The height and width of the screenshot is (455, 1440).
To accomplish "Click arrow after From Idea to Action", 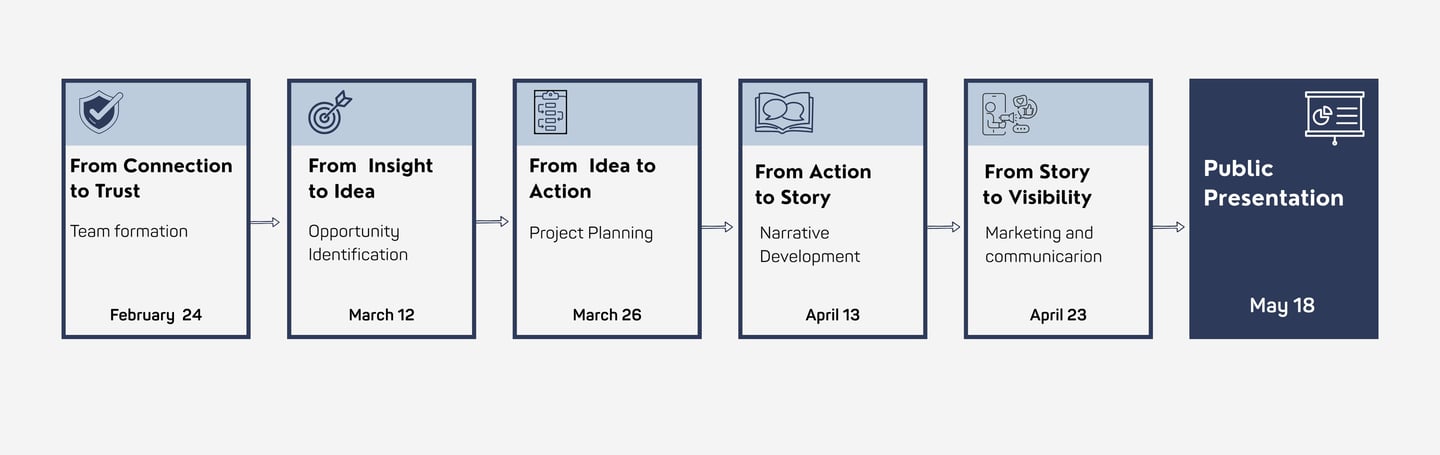I will coord(716,227).
